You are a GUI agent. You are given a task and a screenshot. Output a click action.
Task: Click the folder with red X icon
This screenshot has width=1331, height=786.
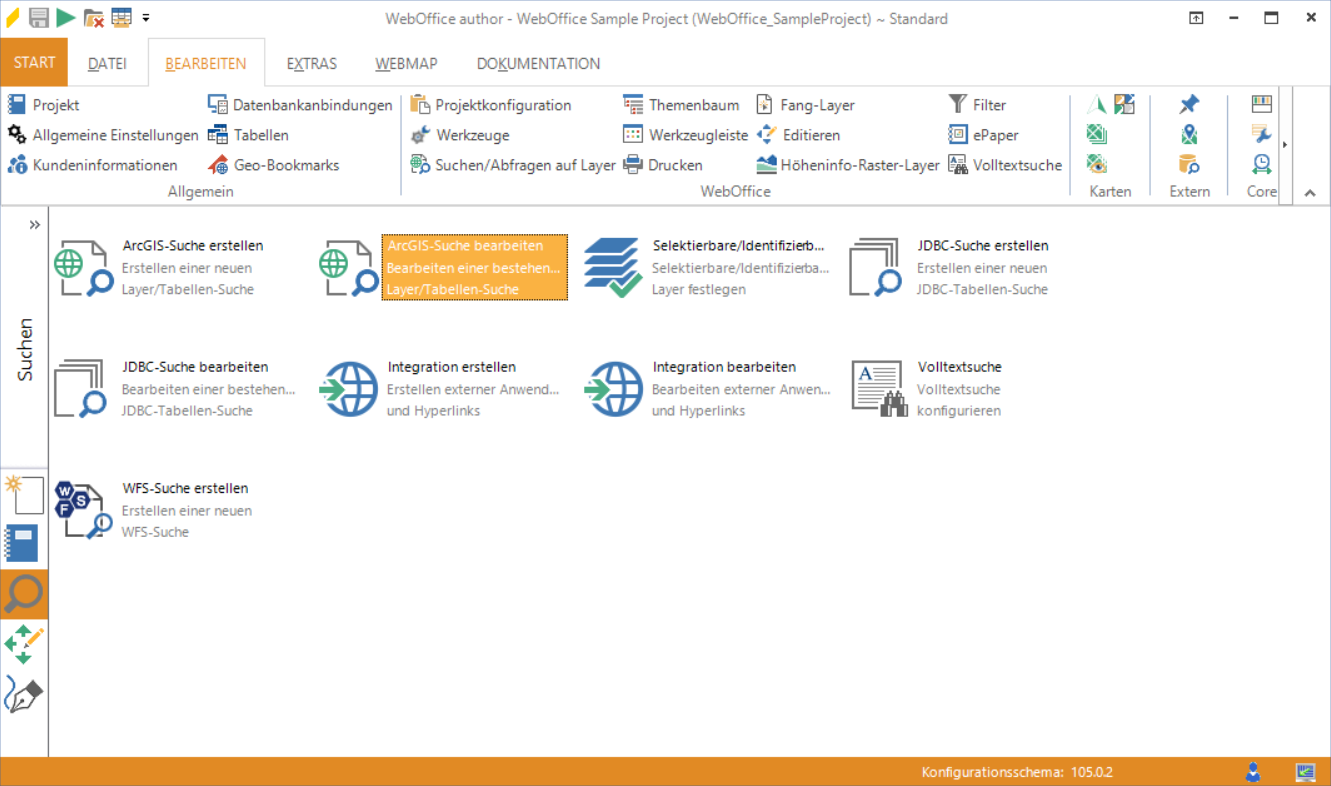pyautogui.click(x=94, y=17)
